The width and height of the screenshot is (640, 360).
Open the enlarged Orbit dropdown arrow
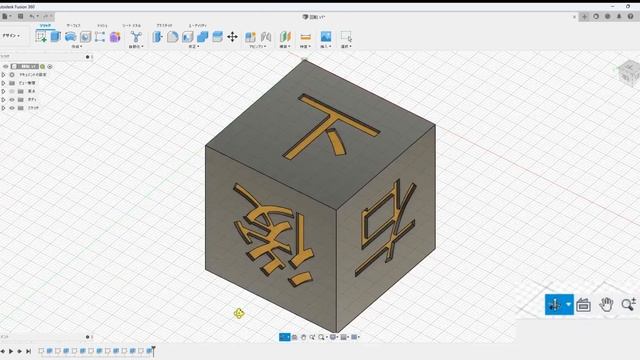coord(569,304)
